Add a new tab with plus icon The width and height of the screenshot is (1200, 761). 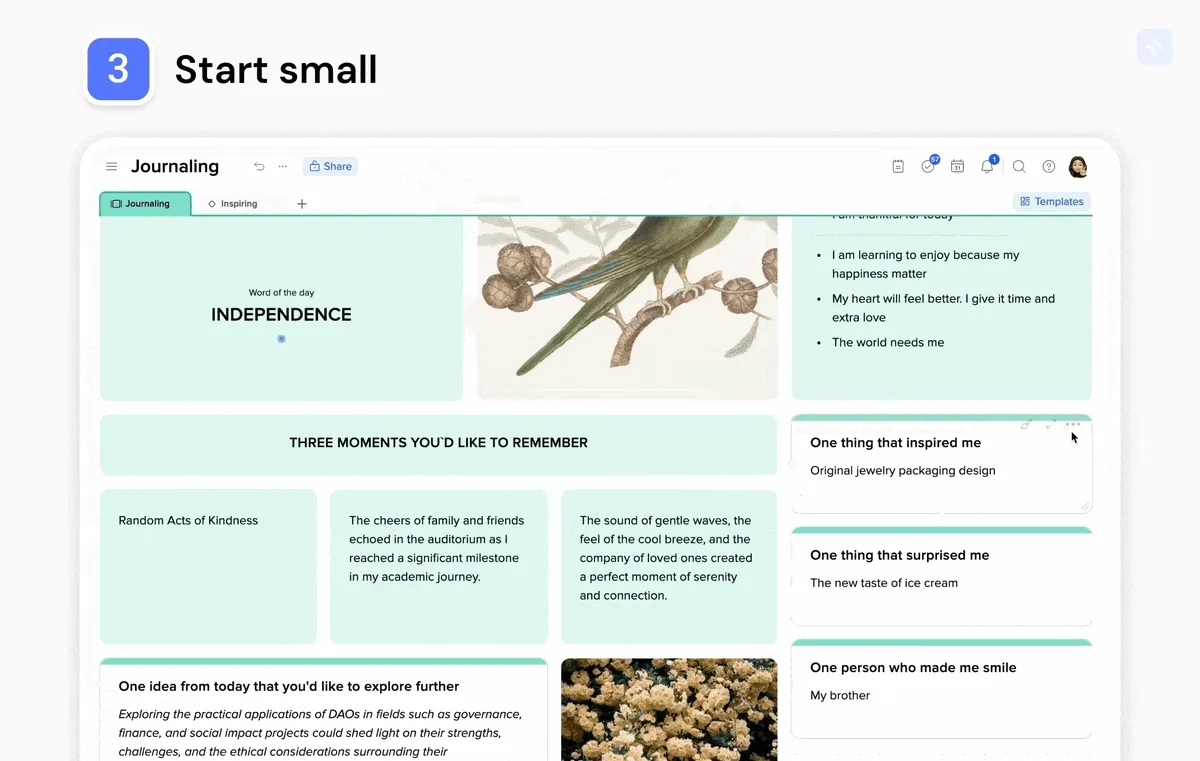[x=302, y=204]
